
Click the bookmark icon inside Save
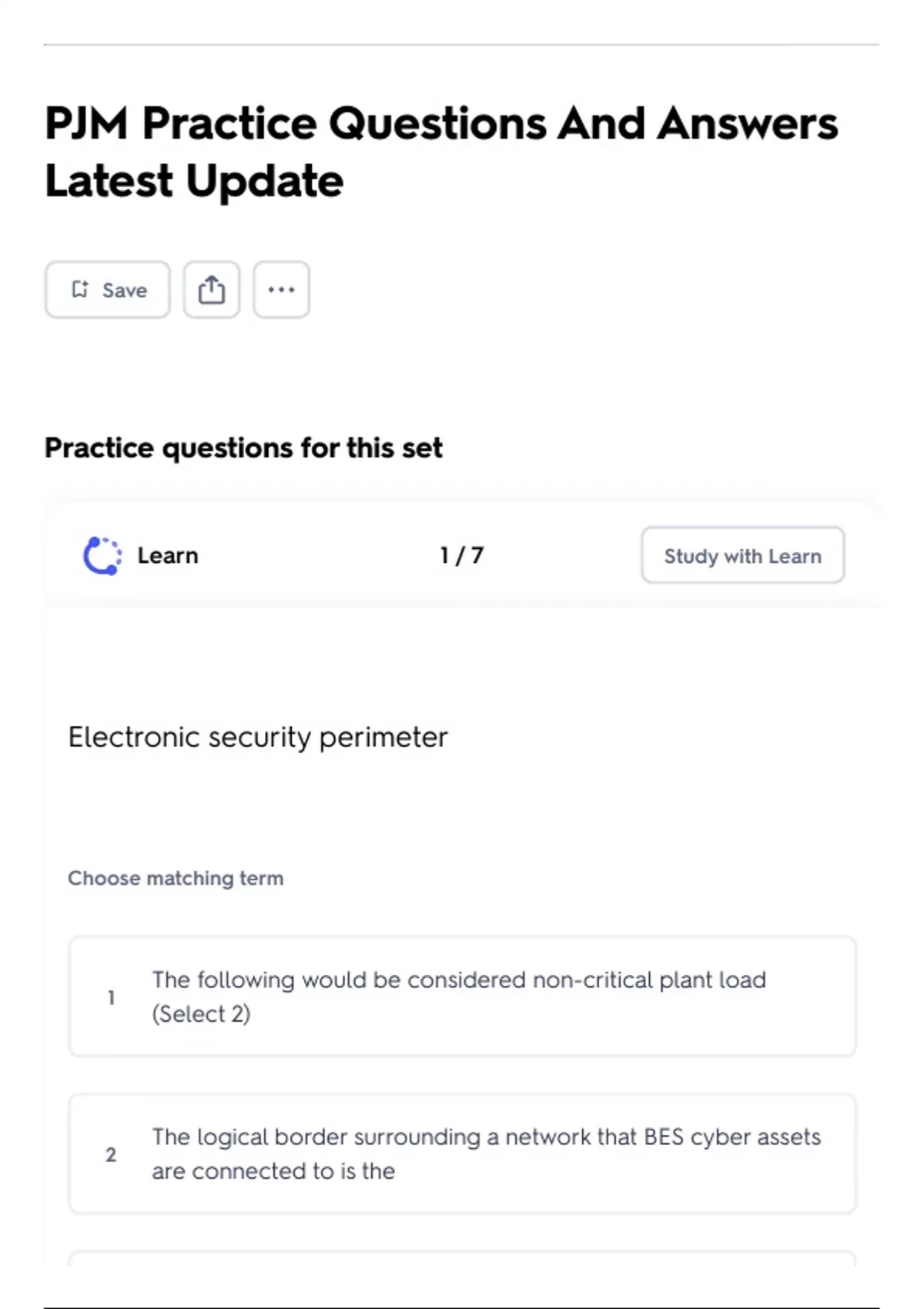[x=80, y=289]
